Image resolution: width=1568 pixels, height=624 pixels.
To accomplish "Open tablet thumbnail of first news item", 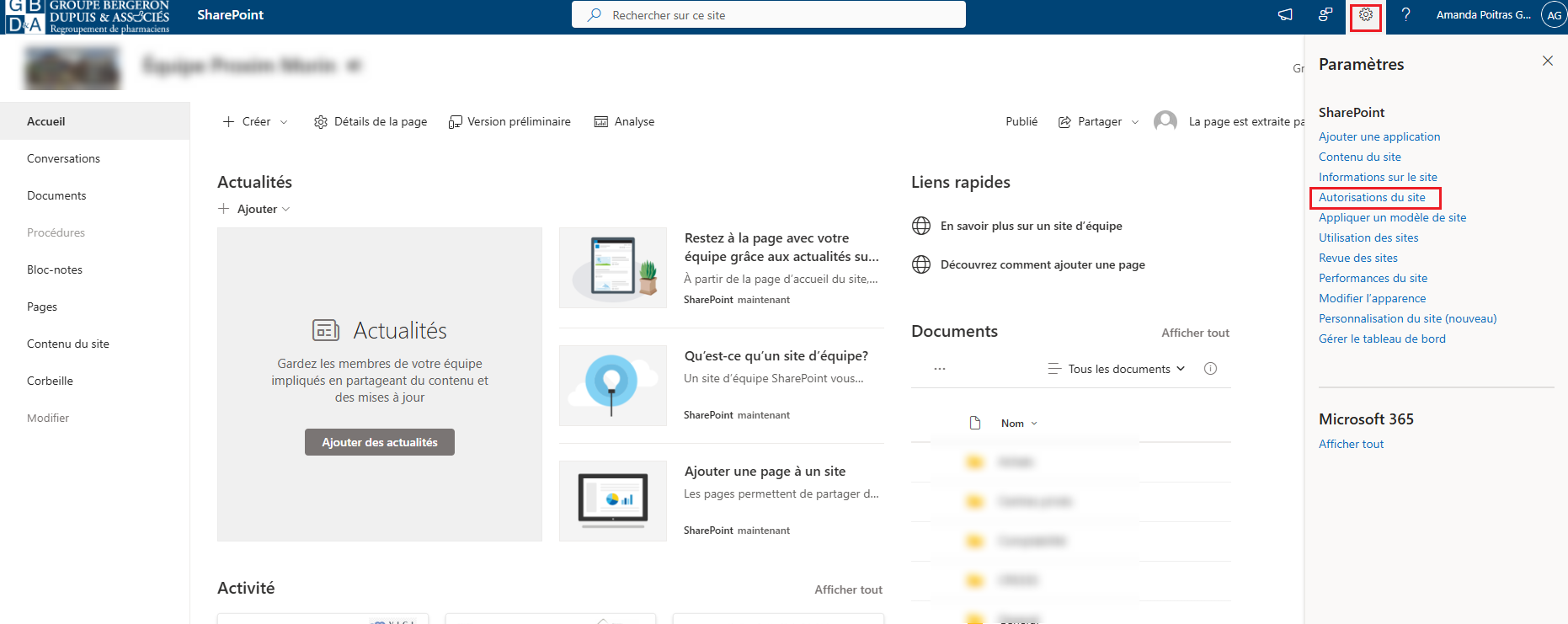I will tap(613, 268).
